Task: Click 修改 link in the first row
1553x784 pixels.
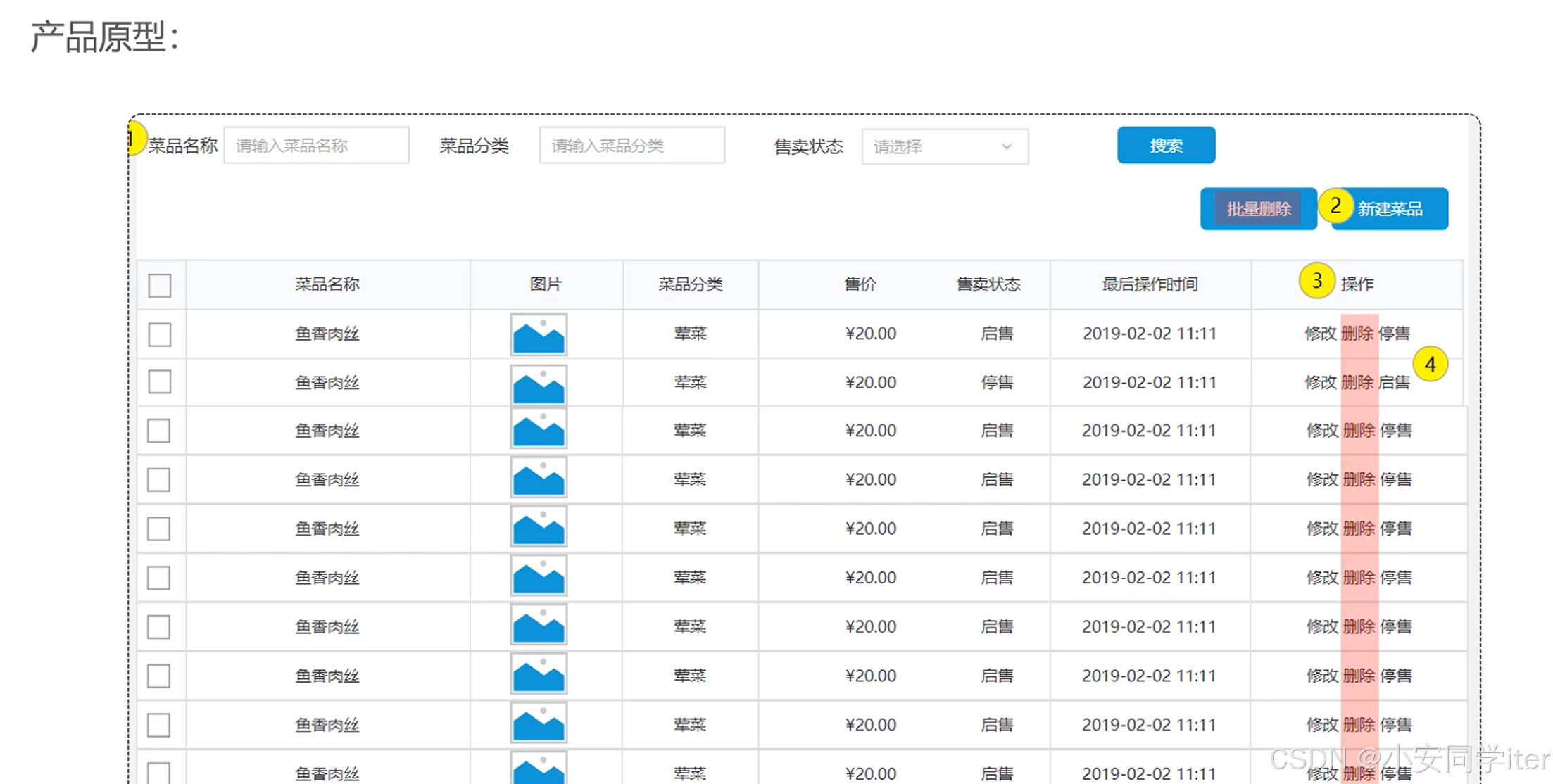Action: 1320,334
